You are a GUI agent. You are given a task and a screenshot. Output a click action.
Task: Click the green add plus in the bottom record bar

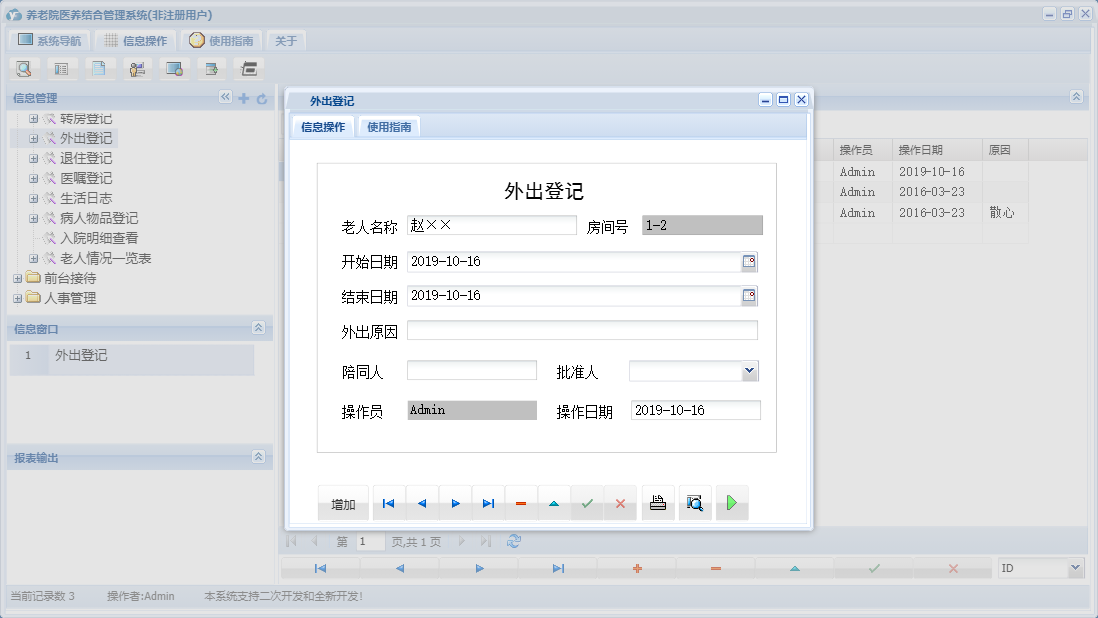point(637,567)
